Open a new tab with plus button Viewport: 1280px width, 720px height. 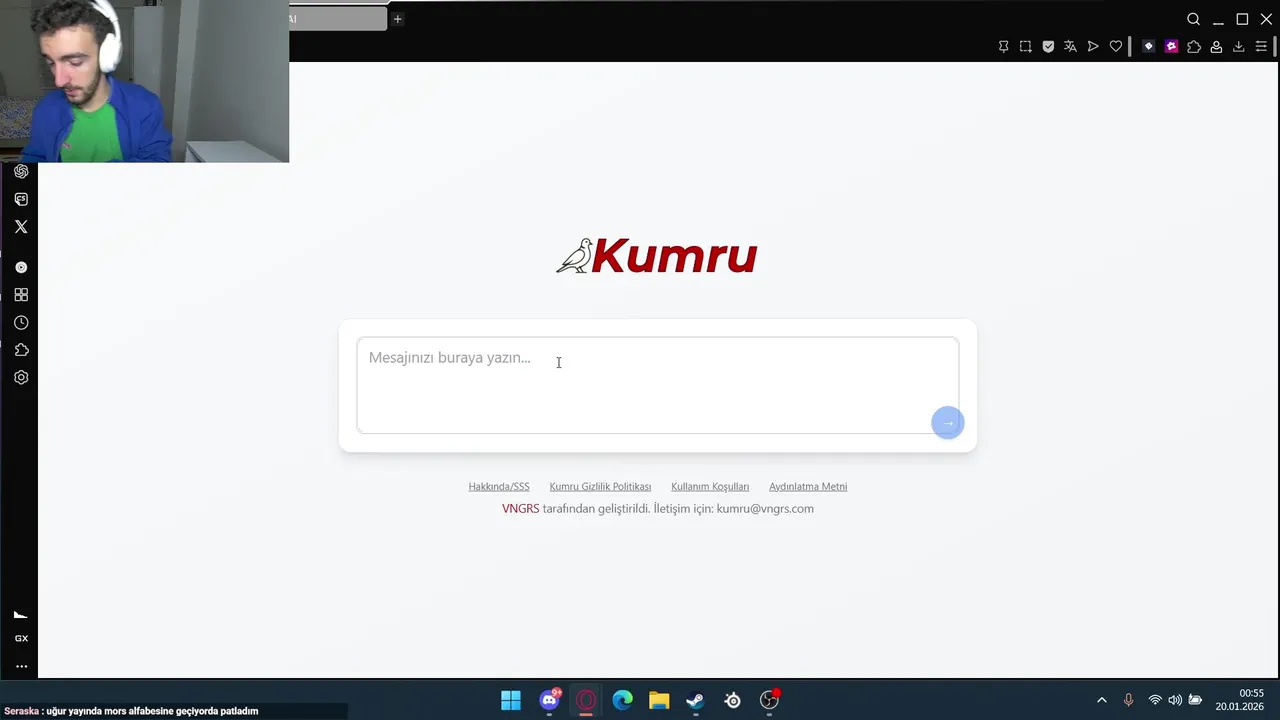(x=397, y=19)
